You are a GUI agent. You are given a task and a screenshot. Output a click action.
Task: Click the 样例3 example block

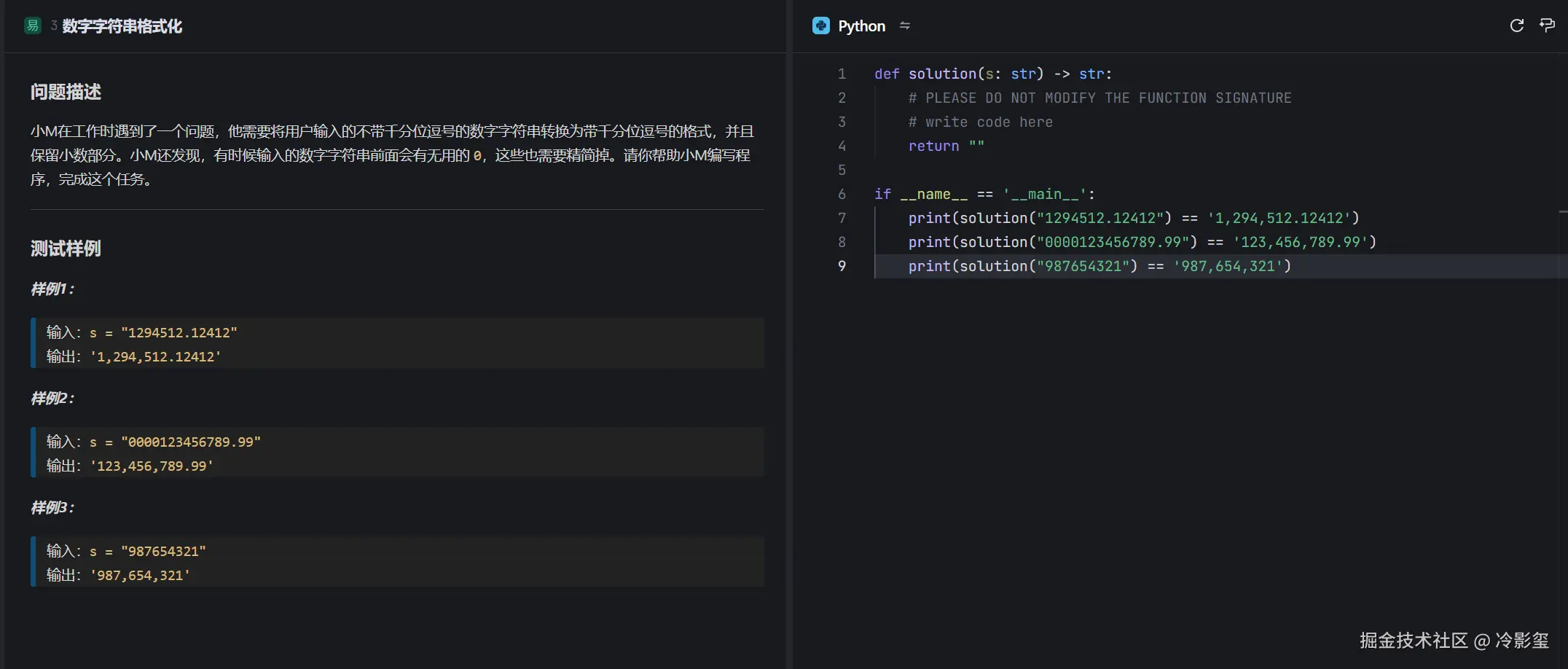(397, 562)
